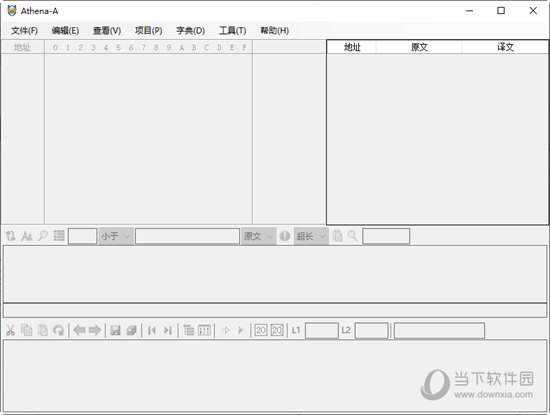Click the round half-shaded icon before 超长
Image resolution: width=550 pixels, height=415 pixels.
coord(285,236)
